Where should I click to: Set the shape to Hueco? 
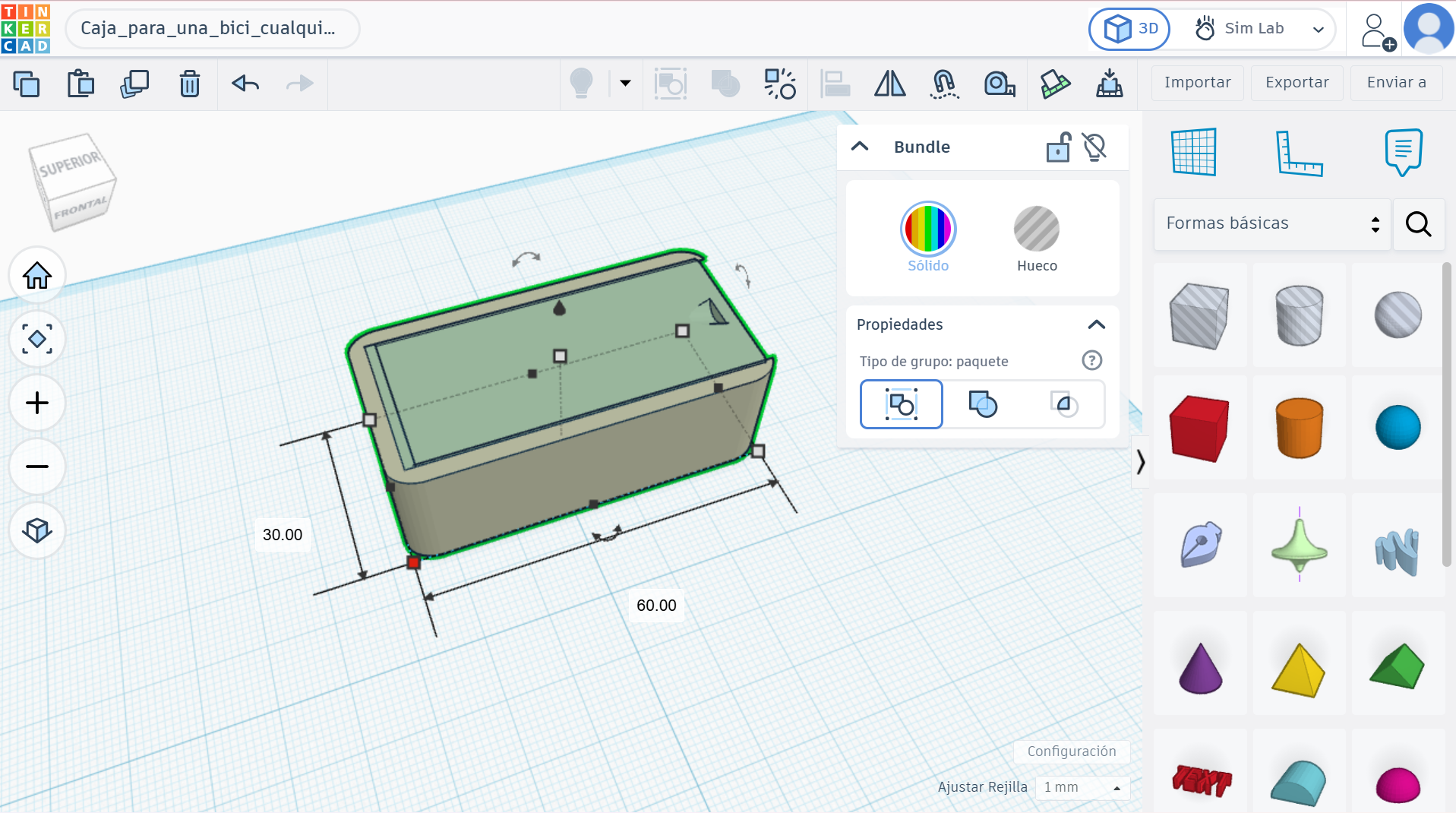tap(1037, 229)
